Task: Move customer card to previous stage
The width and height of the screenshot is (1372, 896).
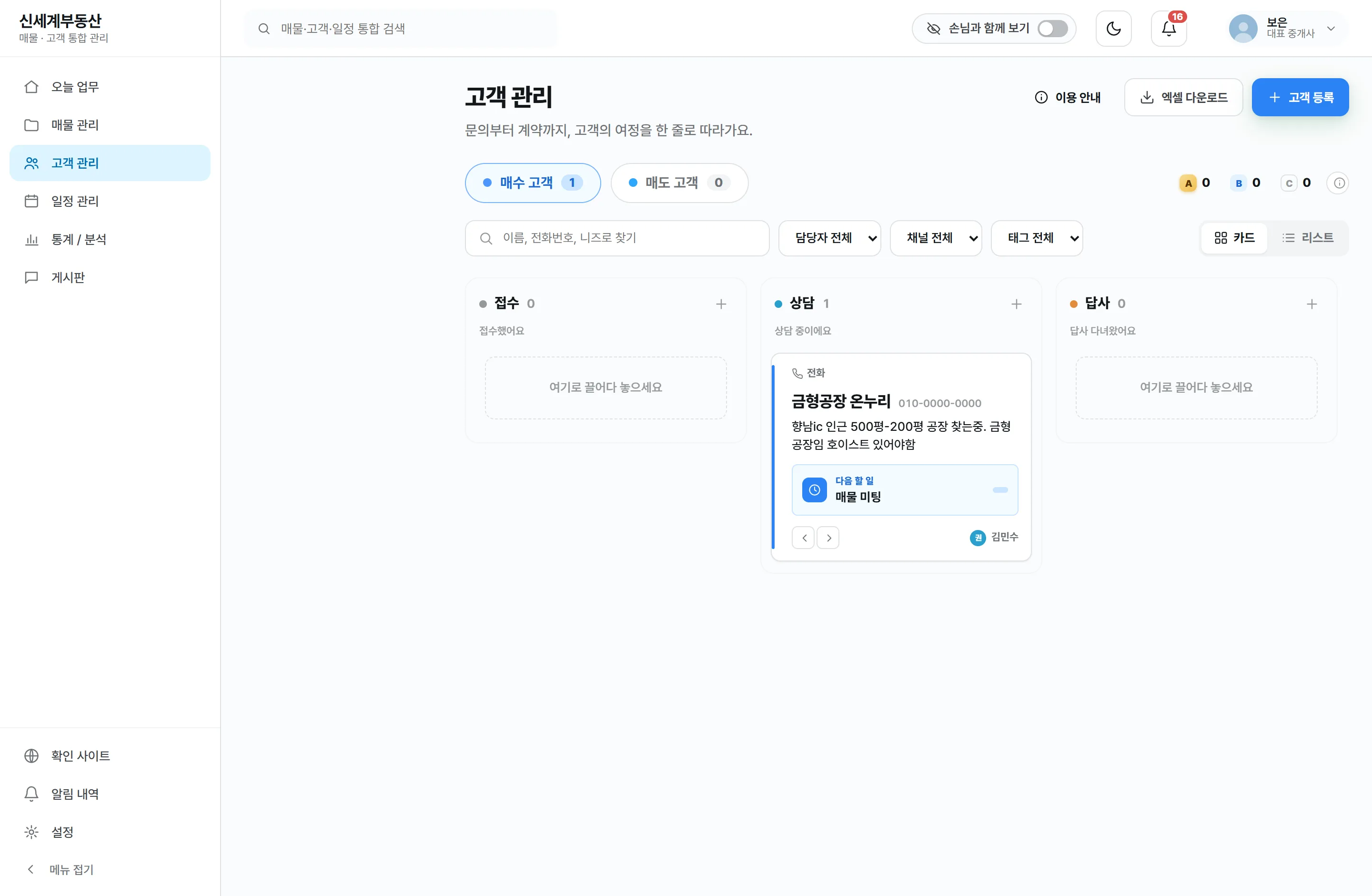Action: tap(803, 538)
